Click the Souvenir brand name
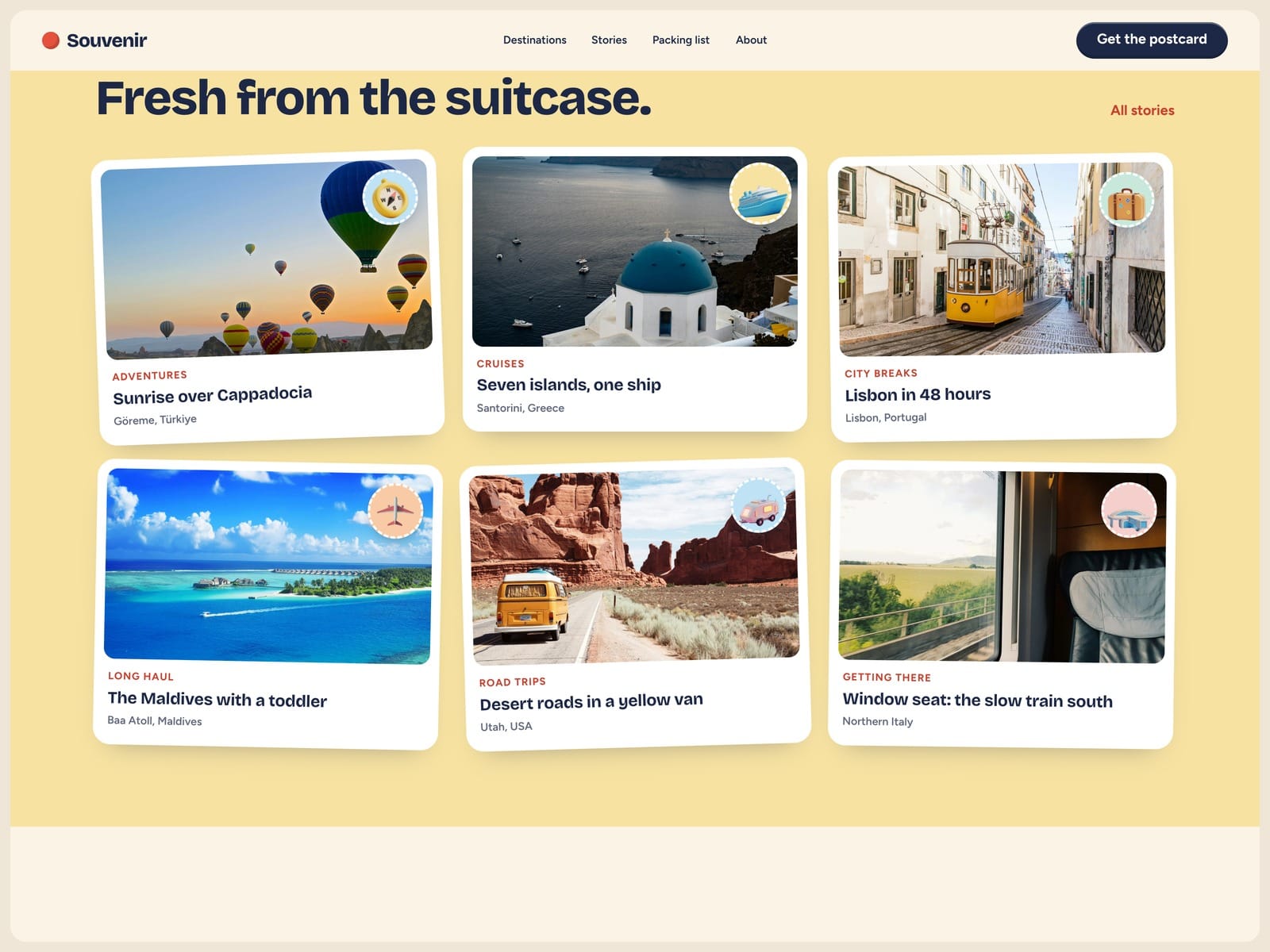The image size is (1270, 952). click(x=106, y=40)
